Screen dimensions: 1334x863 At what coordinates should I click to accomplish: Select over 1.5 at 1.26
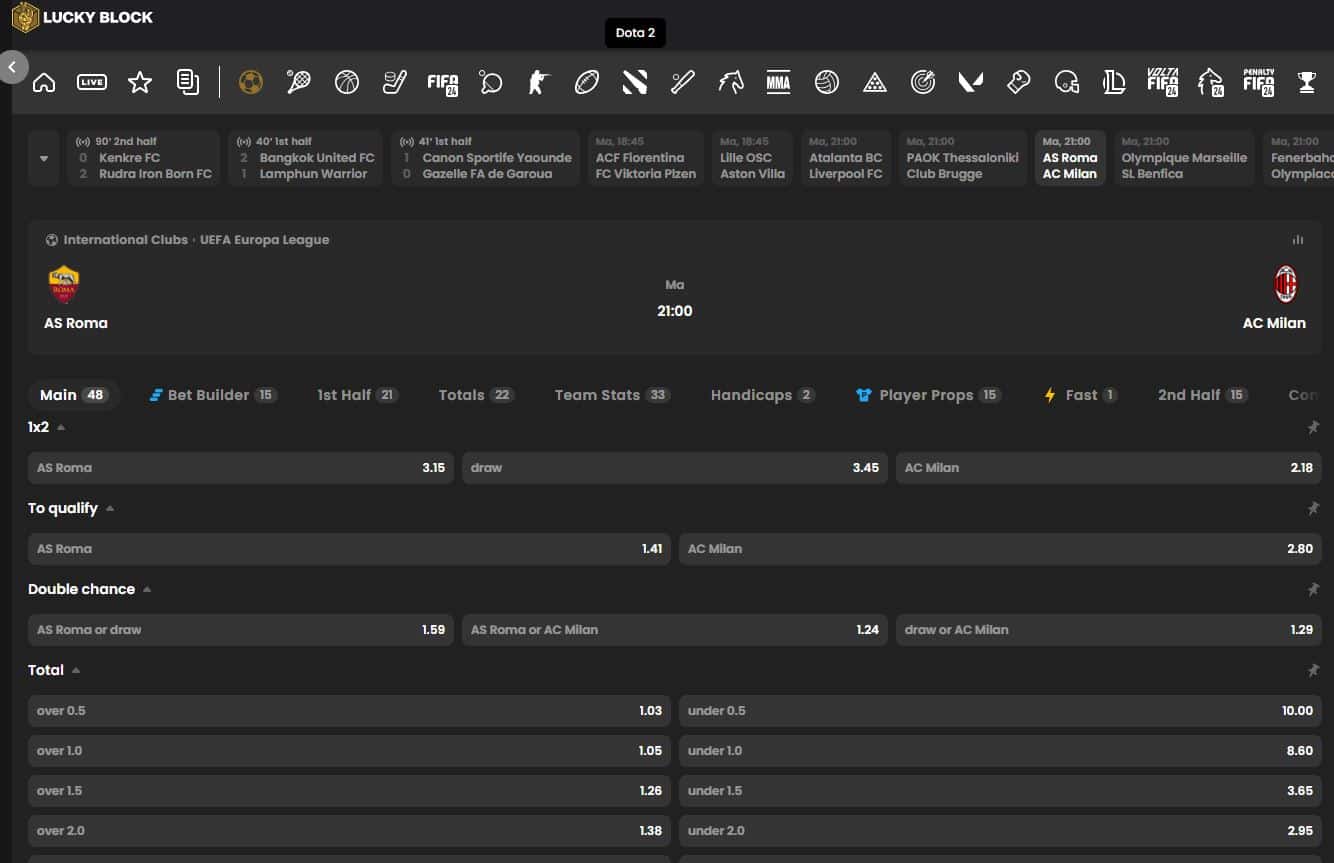pos(349,791)
